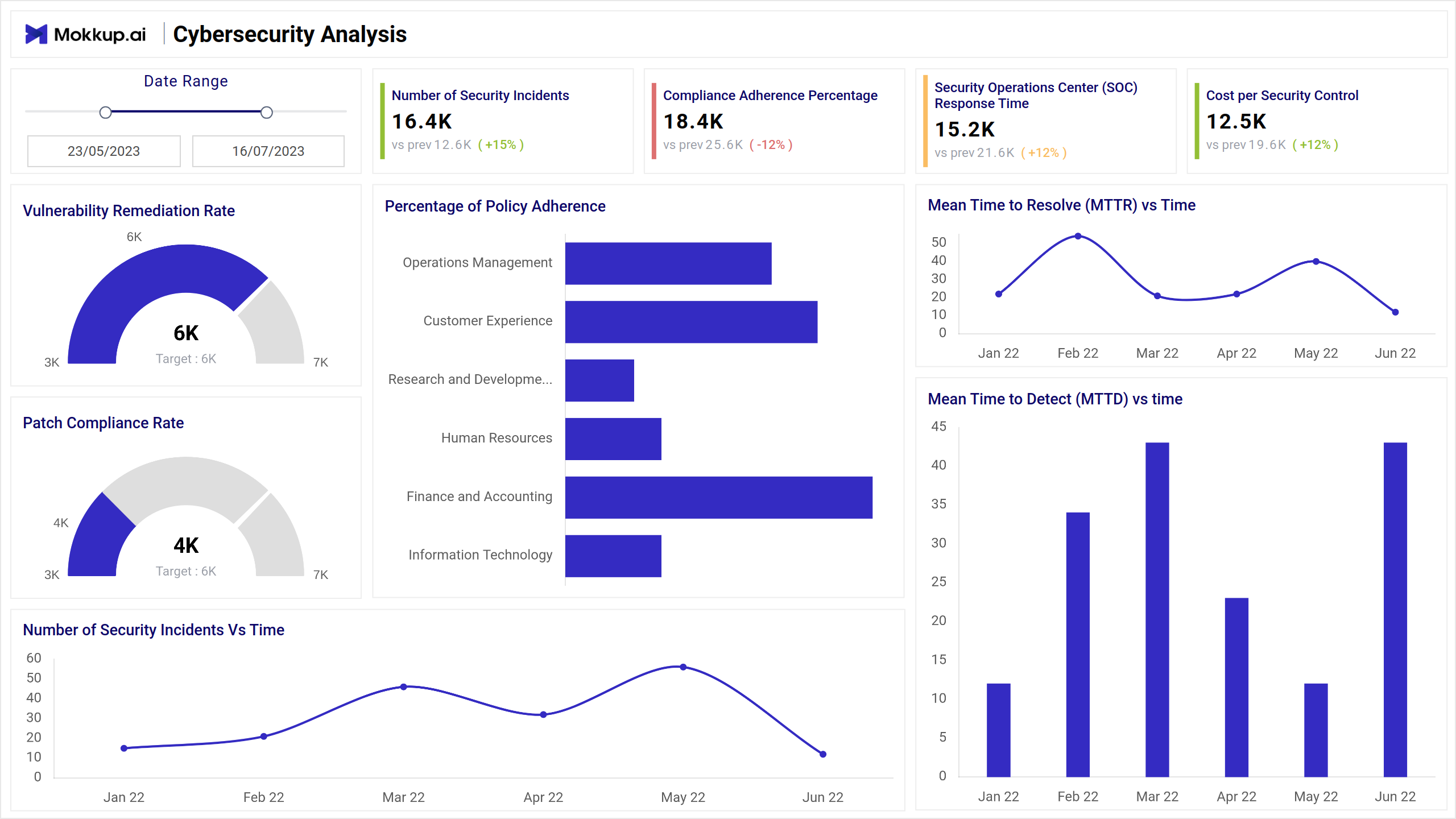
Task: Click the Cybersecurity Analysis title
Action: tap(289, 34)
